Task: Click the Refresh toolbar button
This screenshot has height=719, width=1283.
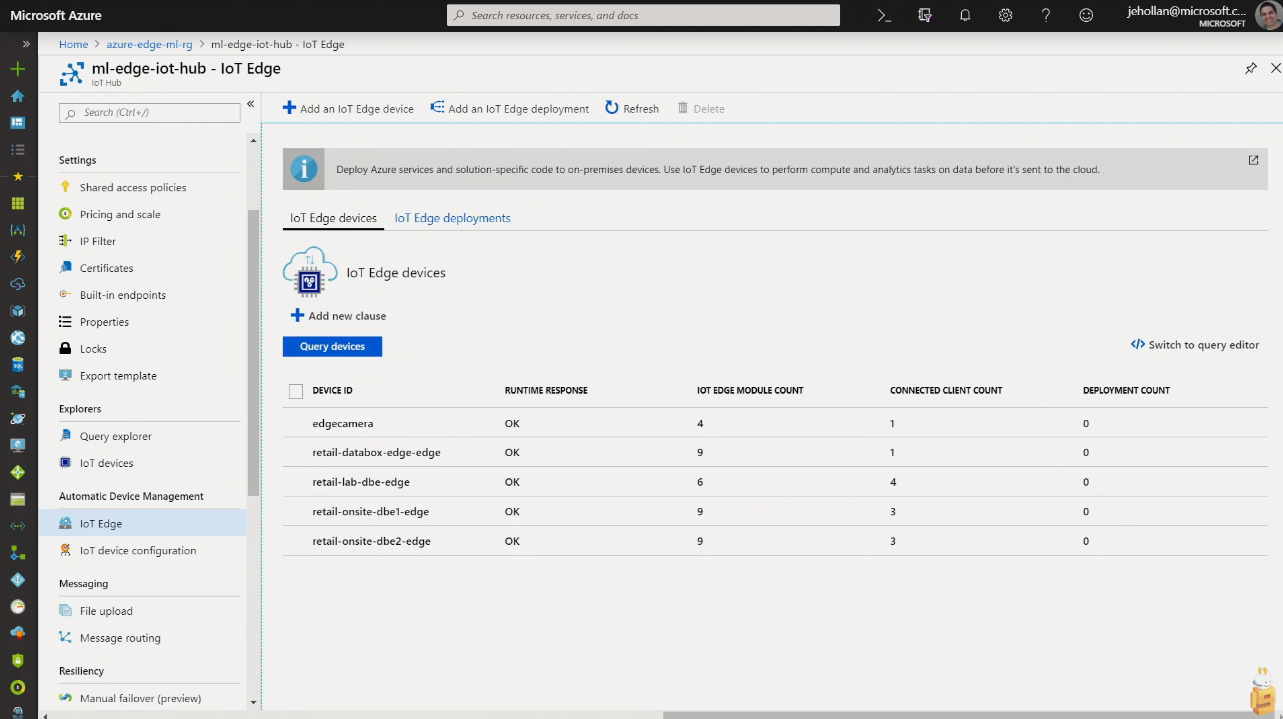Action: pyautogui.click(x=632, y=108)
